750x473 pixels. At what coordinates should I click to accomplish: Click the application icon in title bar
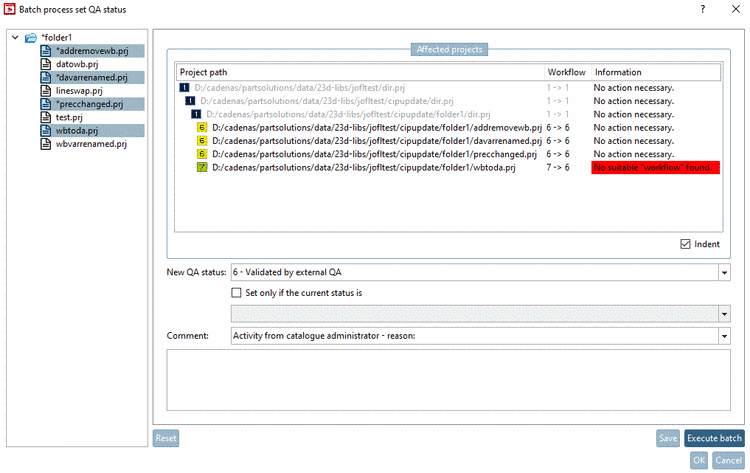coord(10,9)
